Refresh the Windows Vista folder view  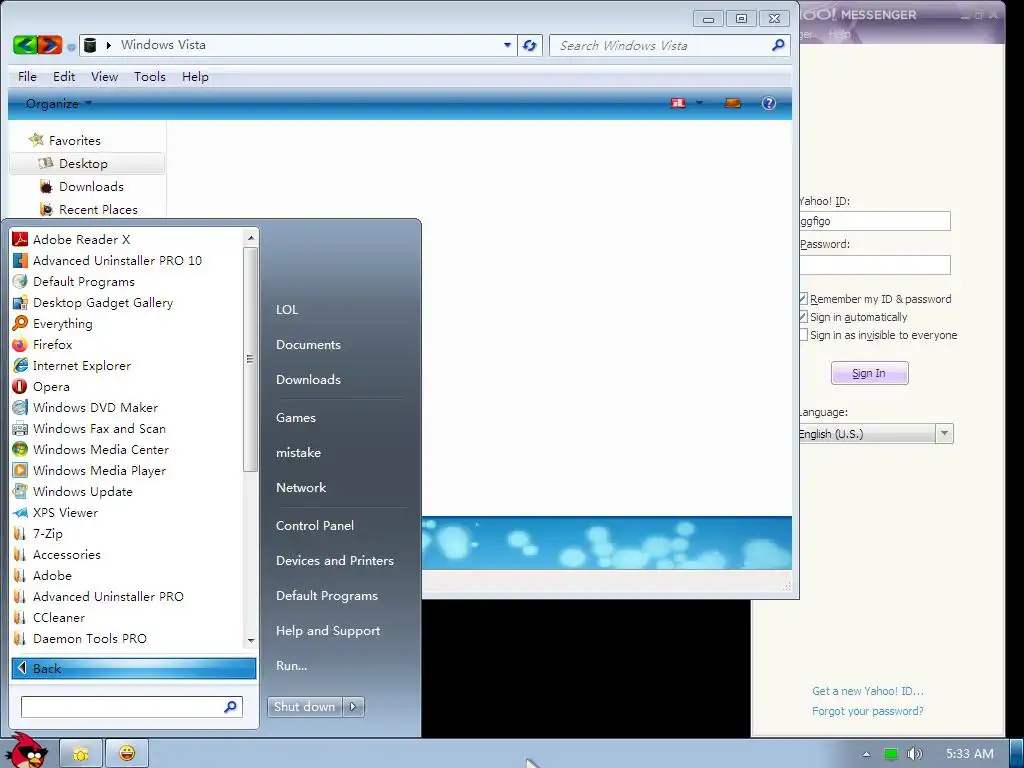pos(530,45)
